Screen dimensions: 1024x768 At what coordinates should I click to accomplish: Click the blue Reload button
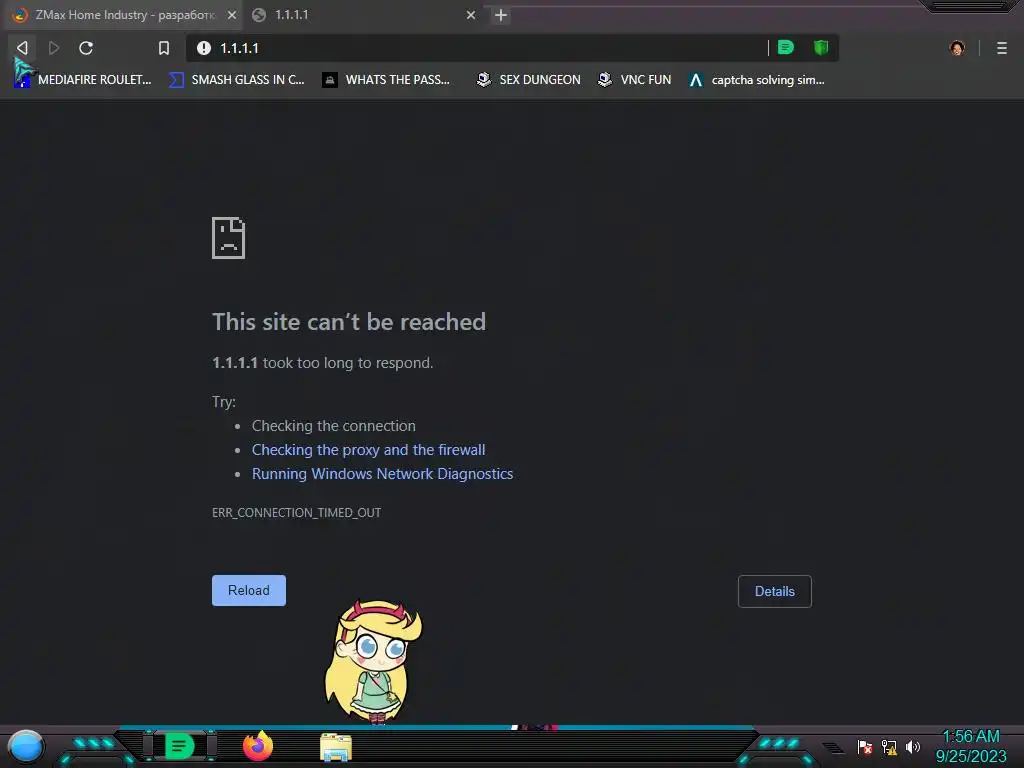(x=249, y=590)
